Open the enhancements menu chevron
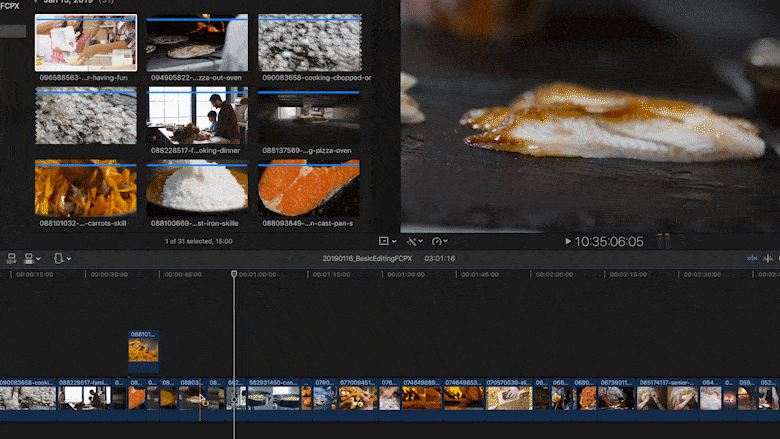 point(420,241)
